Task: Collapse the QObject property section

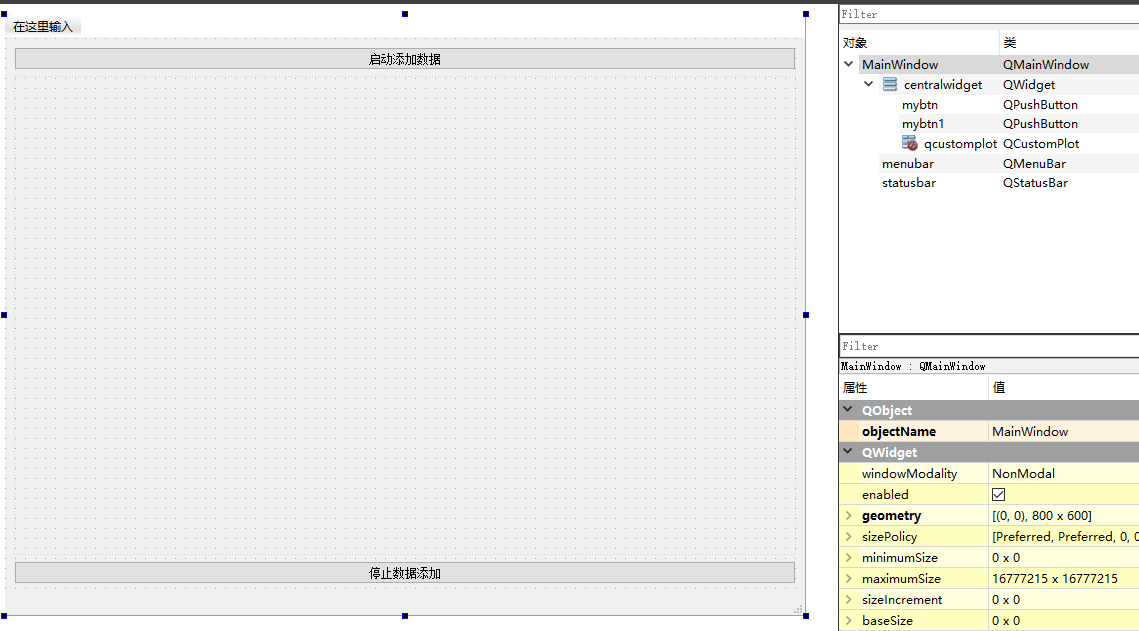Action: [x=849, y=410]
